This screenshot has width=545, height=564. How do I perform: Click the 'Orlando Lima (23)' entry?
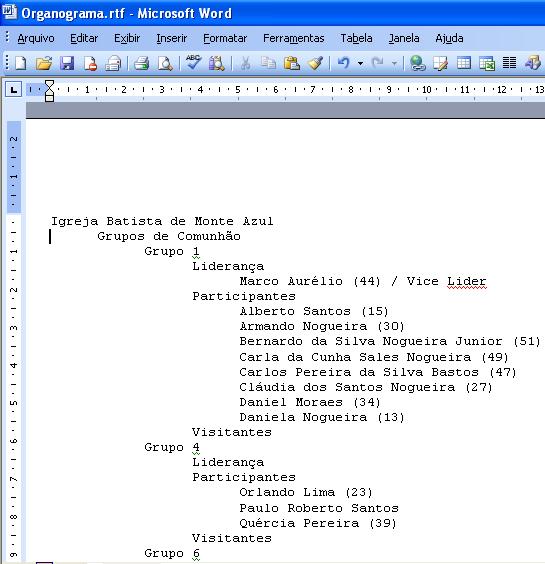click(306, 492)
